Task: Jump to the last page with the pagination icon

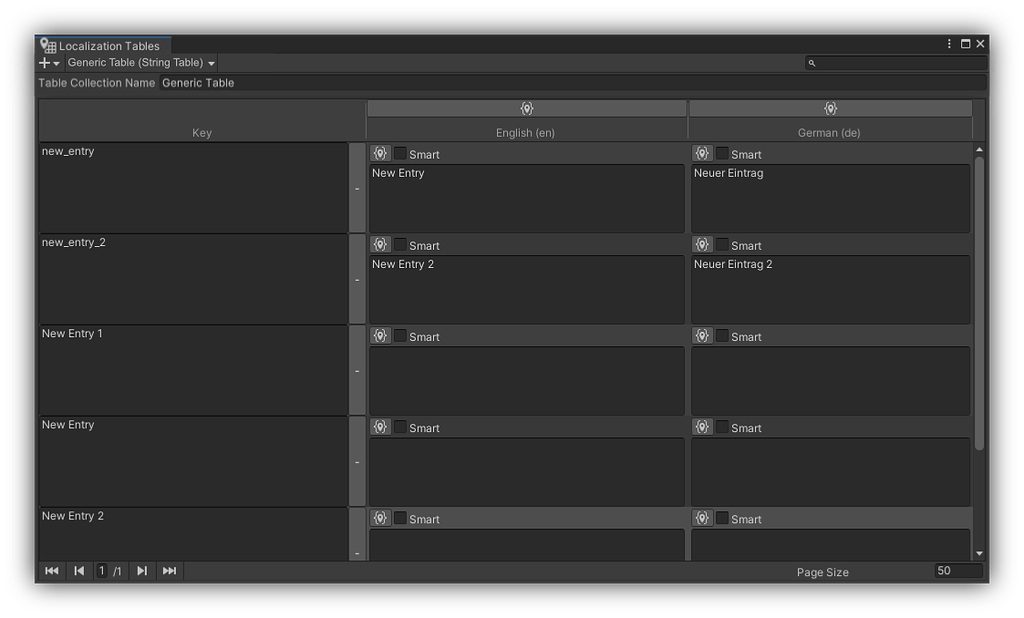Action: [x=169, y=570]
